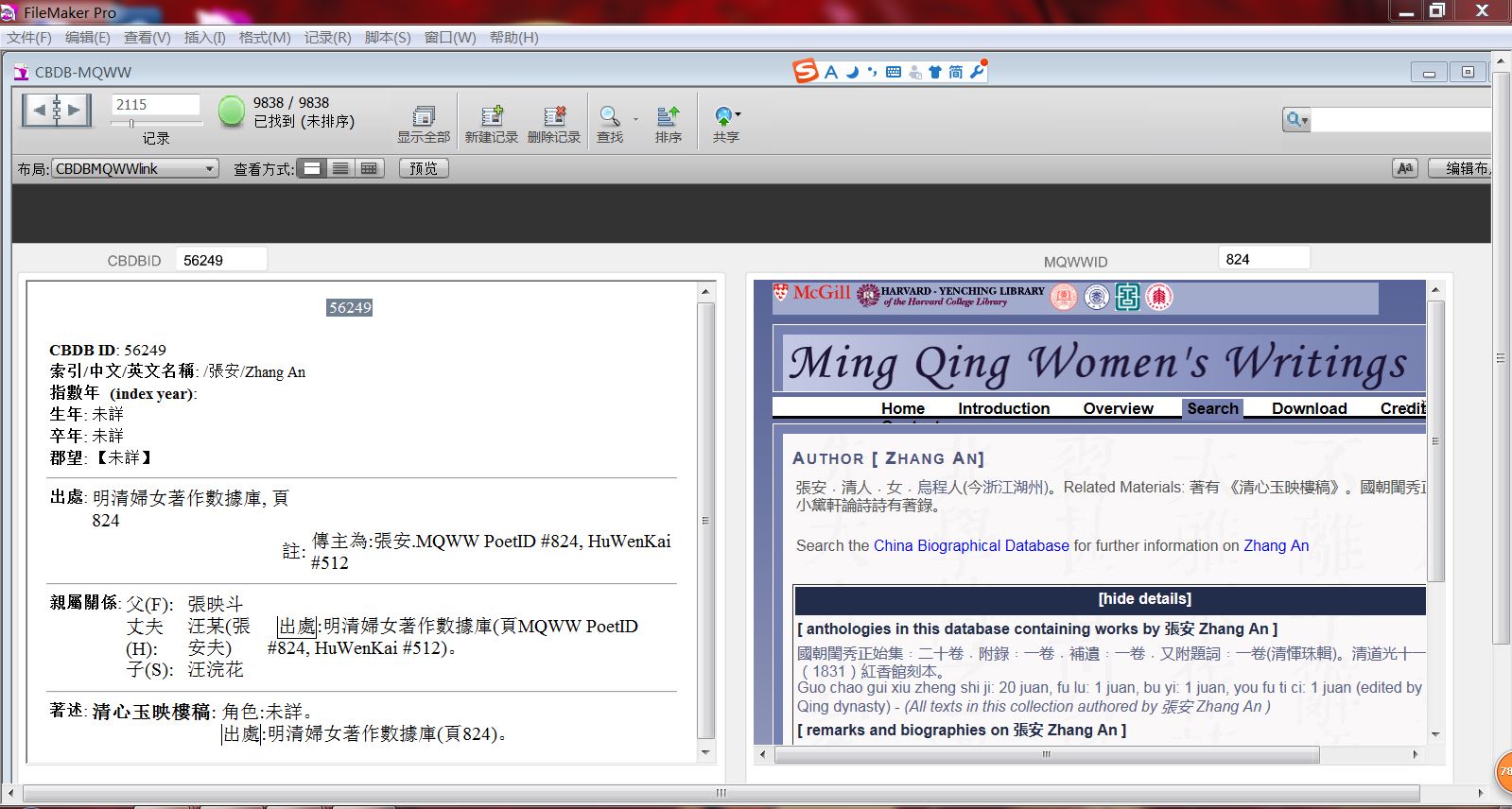Delete the current record with 删除记录

(x=554, y=125)
